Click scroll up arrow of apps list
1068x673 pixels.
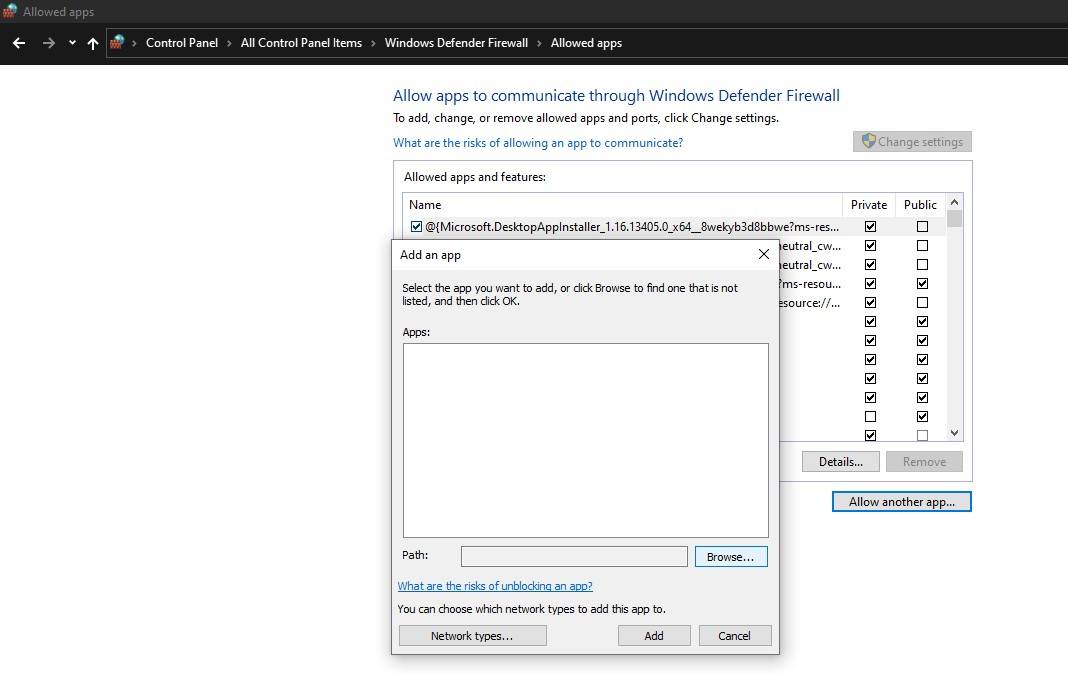pos(954,202)
